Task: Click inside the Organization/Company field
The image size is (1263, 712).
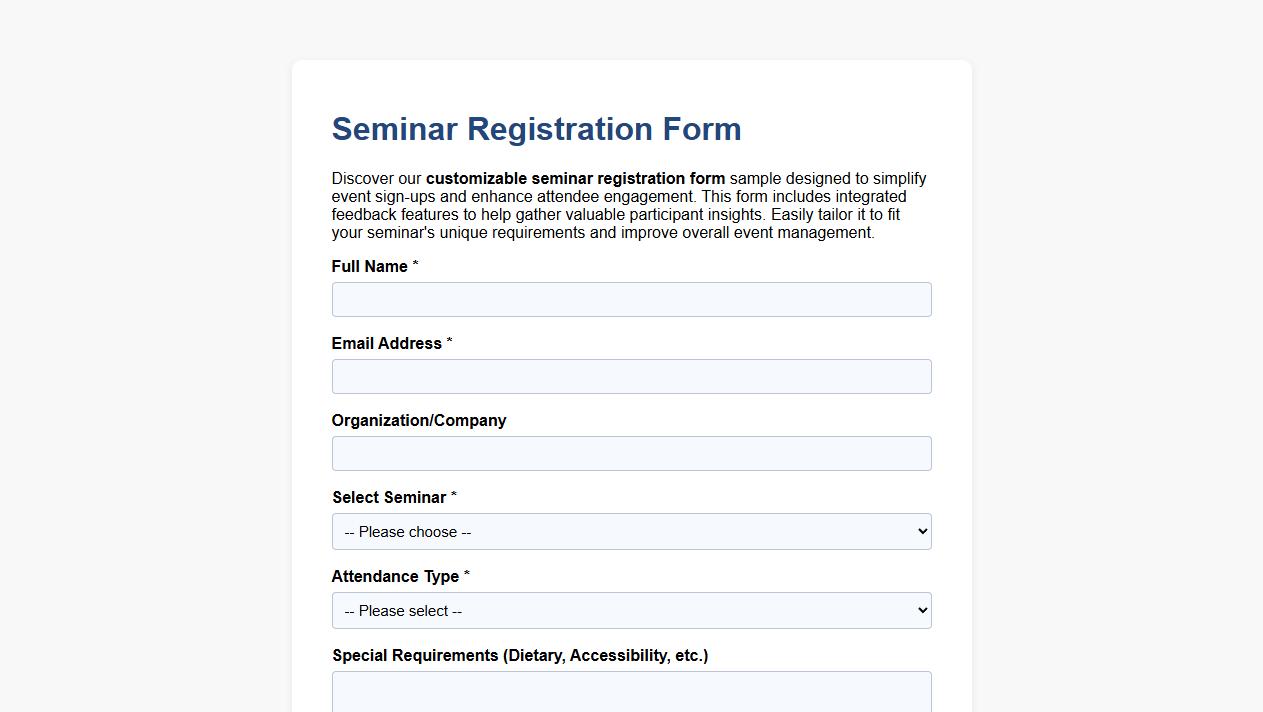Action: coord(631,453)
